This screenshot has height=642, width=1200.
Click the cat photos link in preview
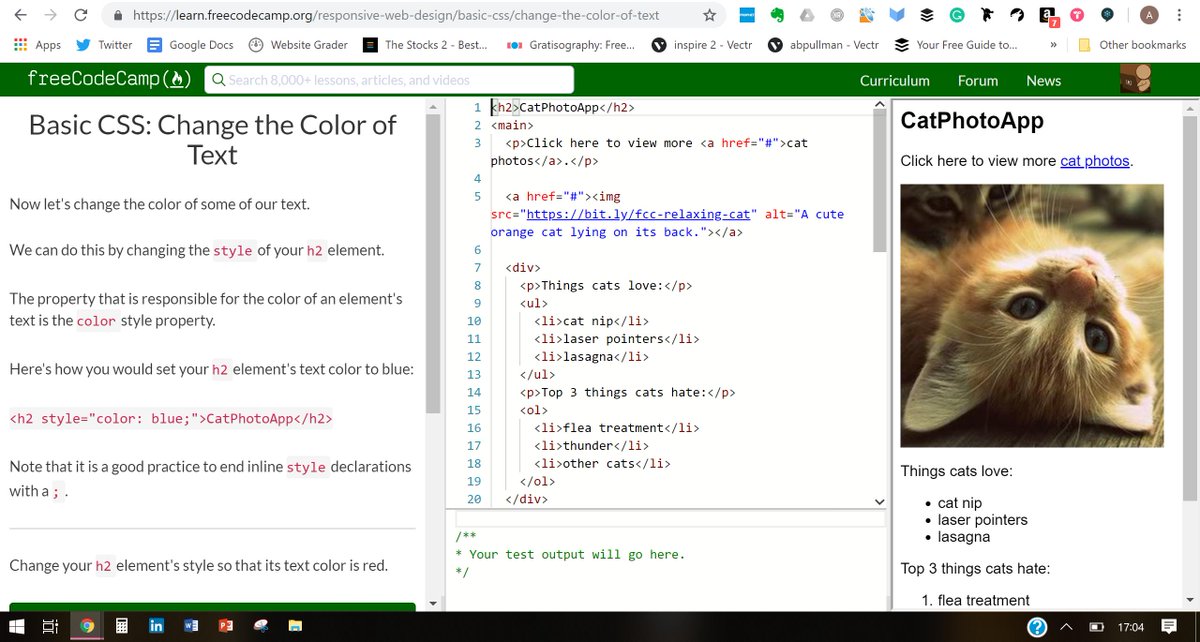pos(1096,160)
